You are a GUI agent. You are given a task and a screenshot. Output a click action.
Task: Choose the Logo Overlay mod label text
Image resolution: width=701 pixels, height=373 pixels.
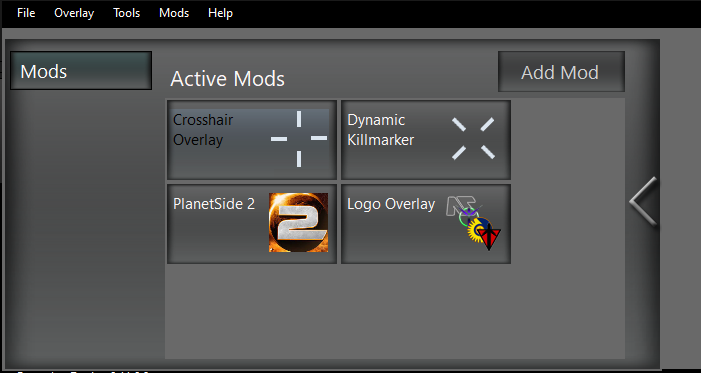coord(391,204)
